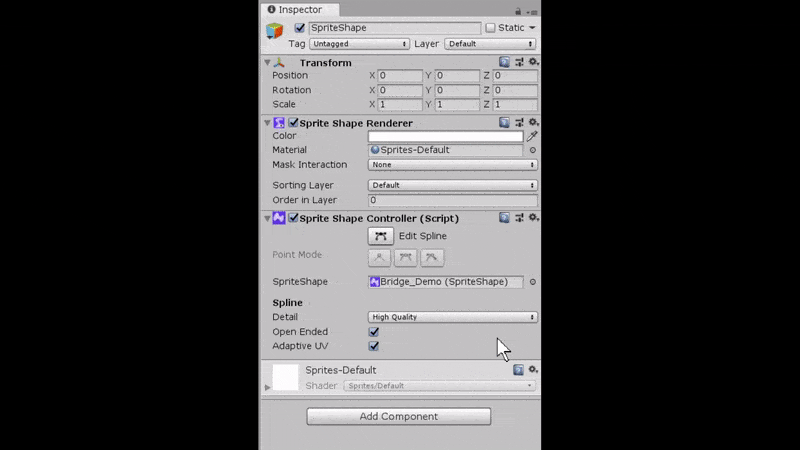Click the "Spline" section label
The height and width of the screenshot is (450, 800).
coord(287,303)
